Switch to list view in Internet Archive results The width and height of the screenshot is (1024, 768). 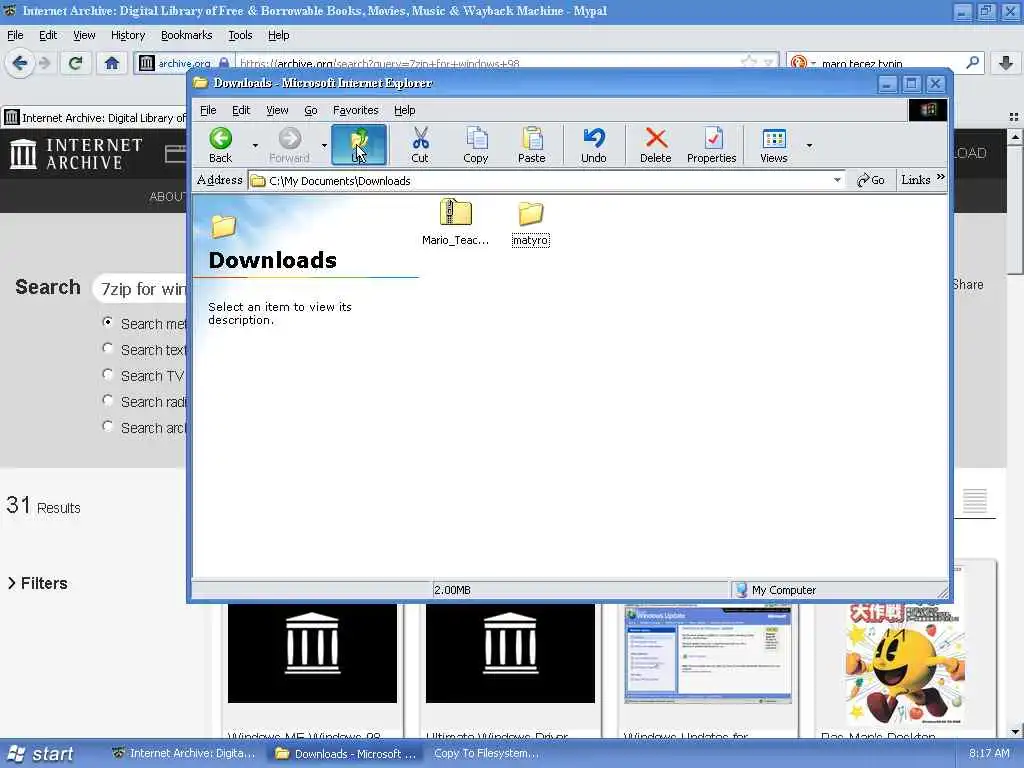click(x=974, y=500)
